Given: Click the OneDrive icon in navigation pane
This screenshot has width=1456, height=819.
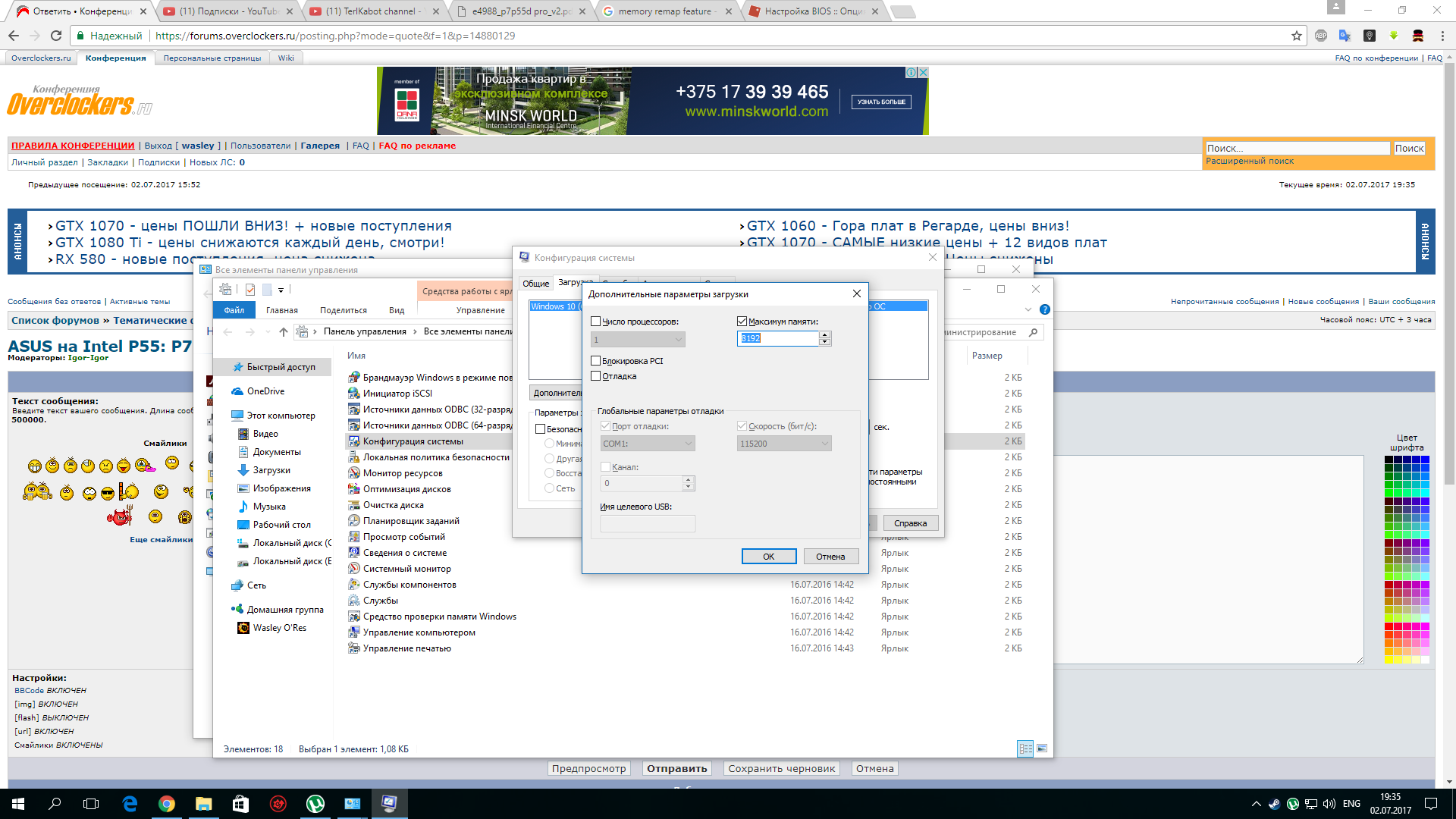Looking at the screenshot, I should tap(238, 391).
